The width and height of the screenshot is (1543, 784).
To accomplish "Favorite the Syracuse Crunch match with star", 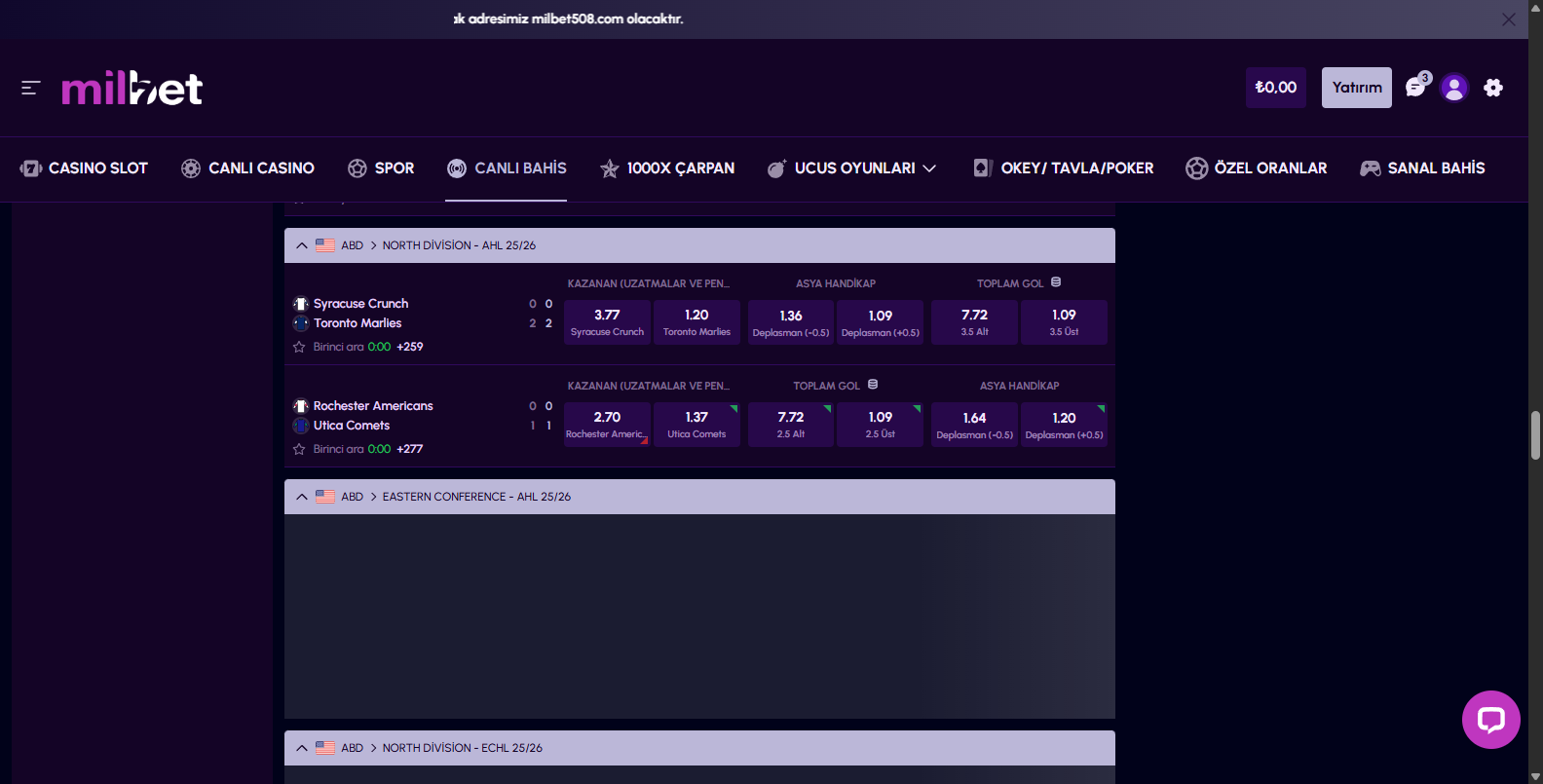I will coord(299,347).
